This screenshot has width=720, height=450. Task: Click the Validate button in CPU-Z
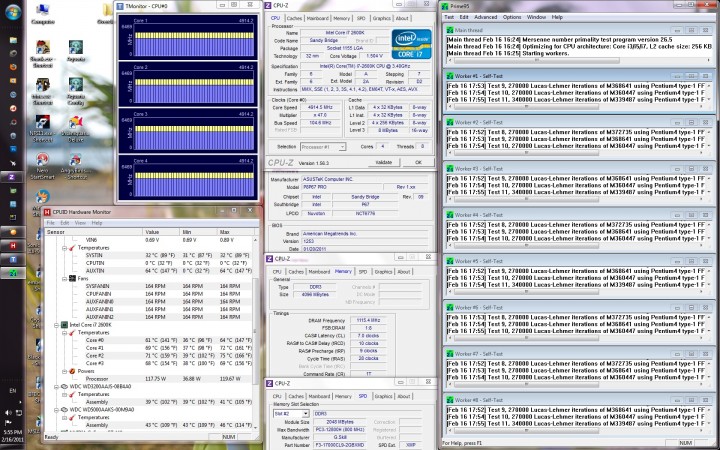(383, 162)
